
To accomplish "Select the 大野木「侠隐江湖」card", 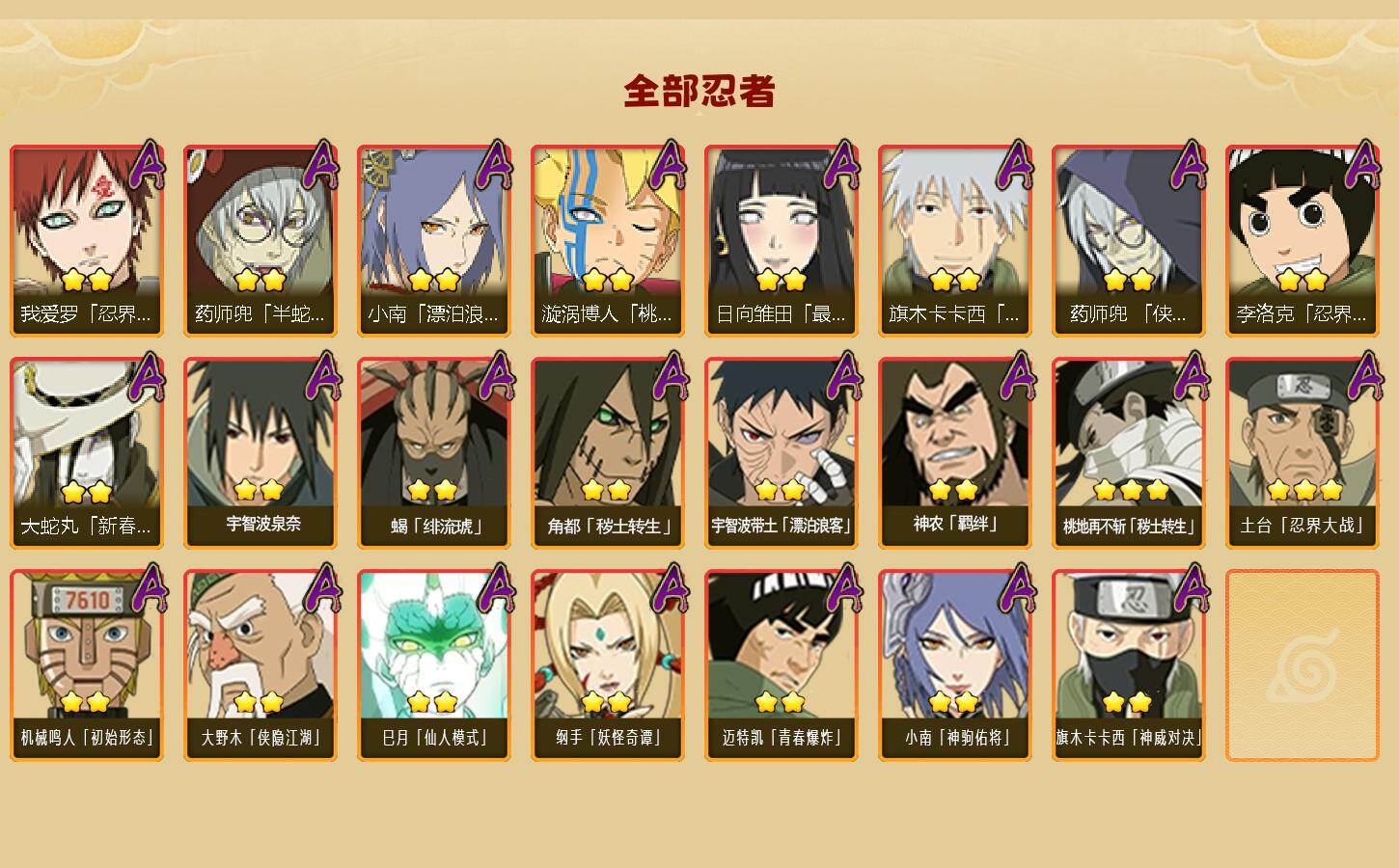I will 261,665.
